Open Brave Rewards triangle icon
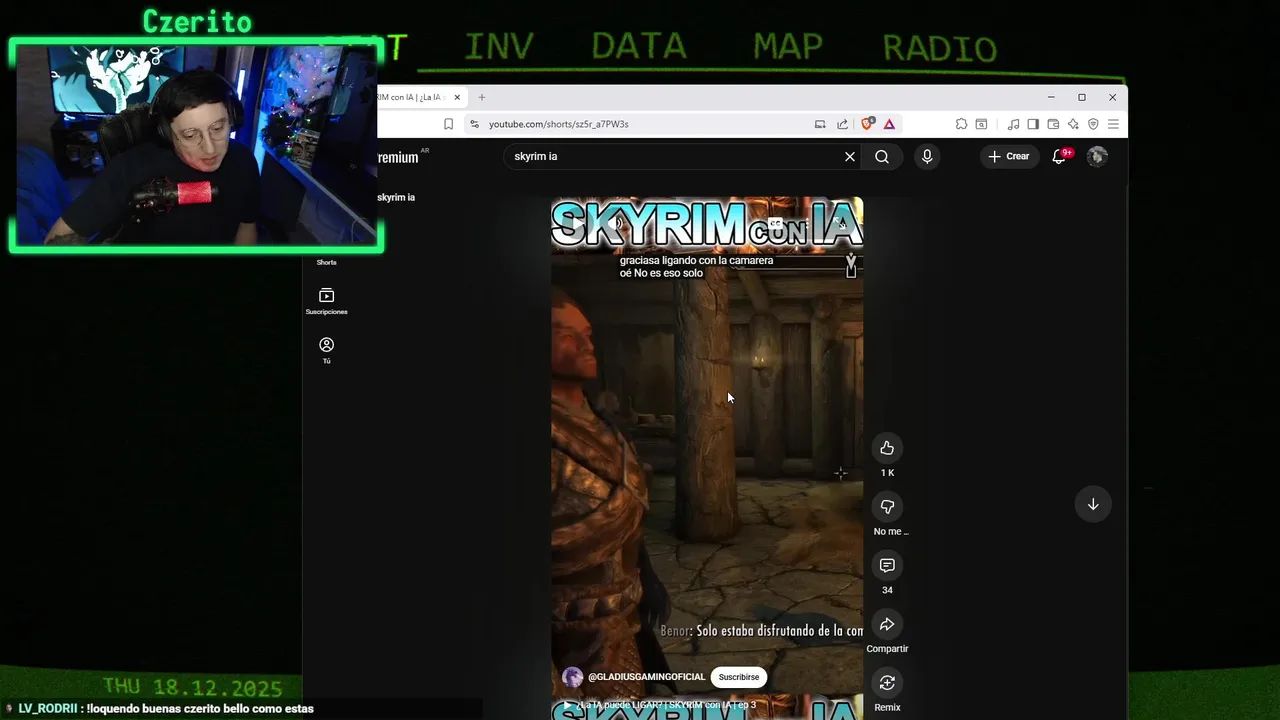 (889, 124)
